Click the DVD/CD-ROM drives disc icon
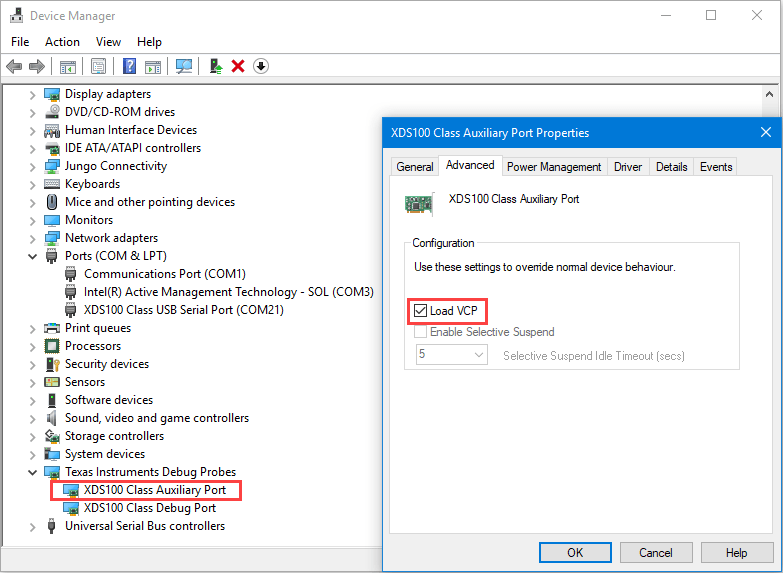This screenshot has height=573, width=783. pyautogui.click(x=52, y=112)
